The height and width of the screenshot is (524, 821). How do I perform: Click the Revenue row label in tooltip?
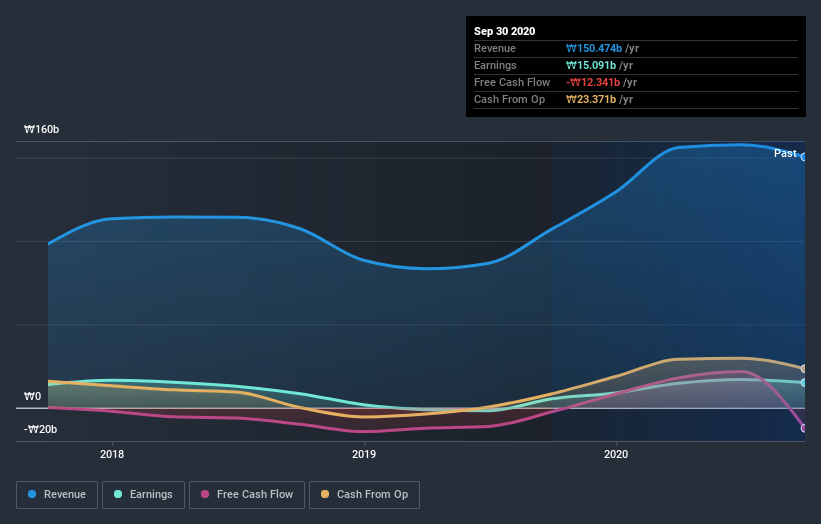pos(495,48)
